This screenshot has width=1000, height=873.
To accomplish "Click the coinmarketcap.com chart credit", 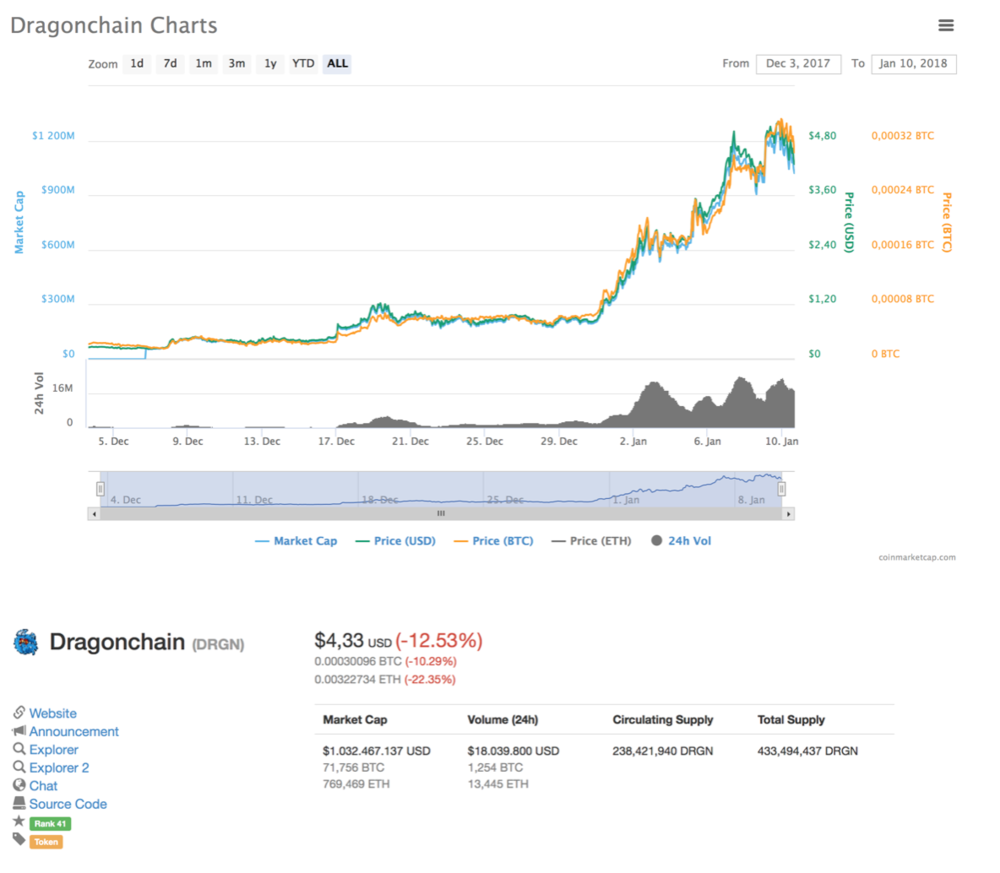I will tap(916, 557).
